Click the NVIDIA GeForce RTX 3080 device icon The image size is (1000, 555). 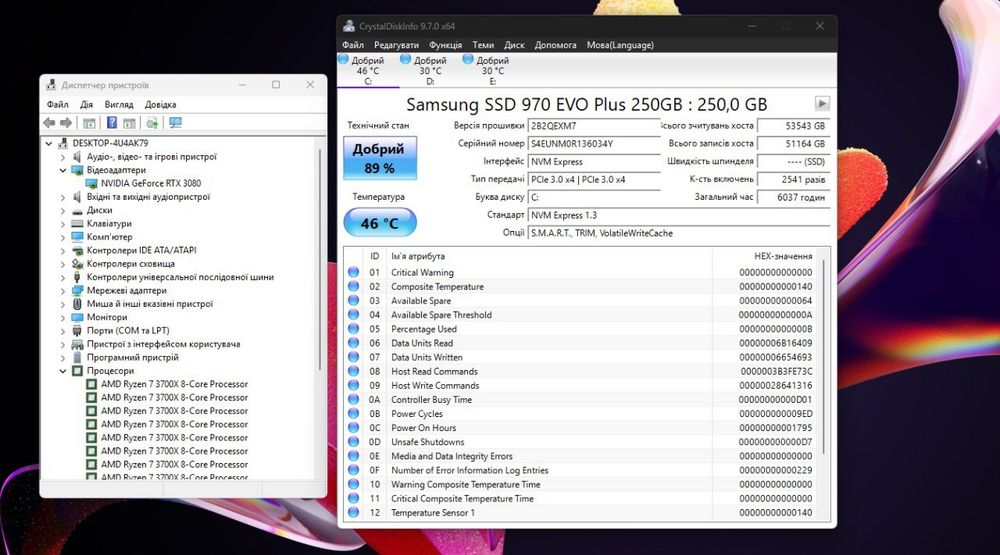tap(91, 184)
